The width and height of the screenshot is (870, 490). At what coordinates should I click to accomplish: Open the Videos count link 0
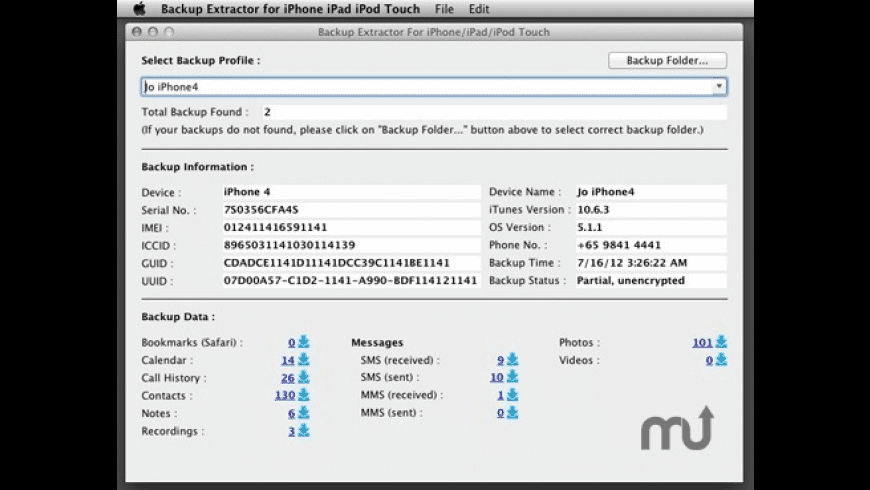click(x=709, y=361)
